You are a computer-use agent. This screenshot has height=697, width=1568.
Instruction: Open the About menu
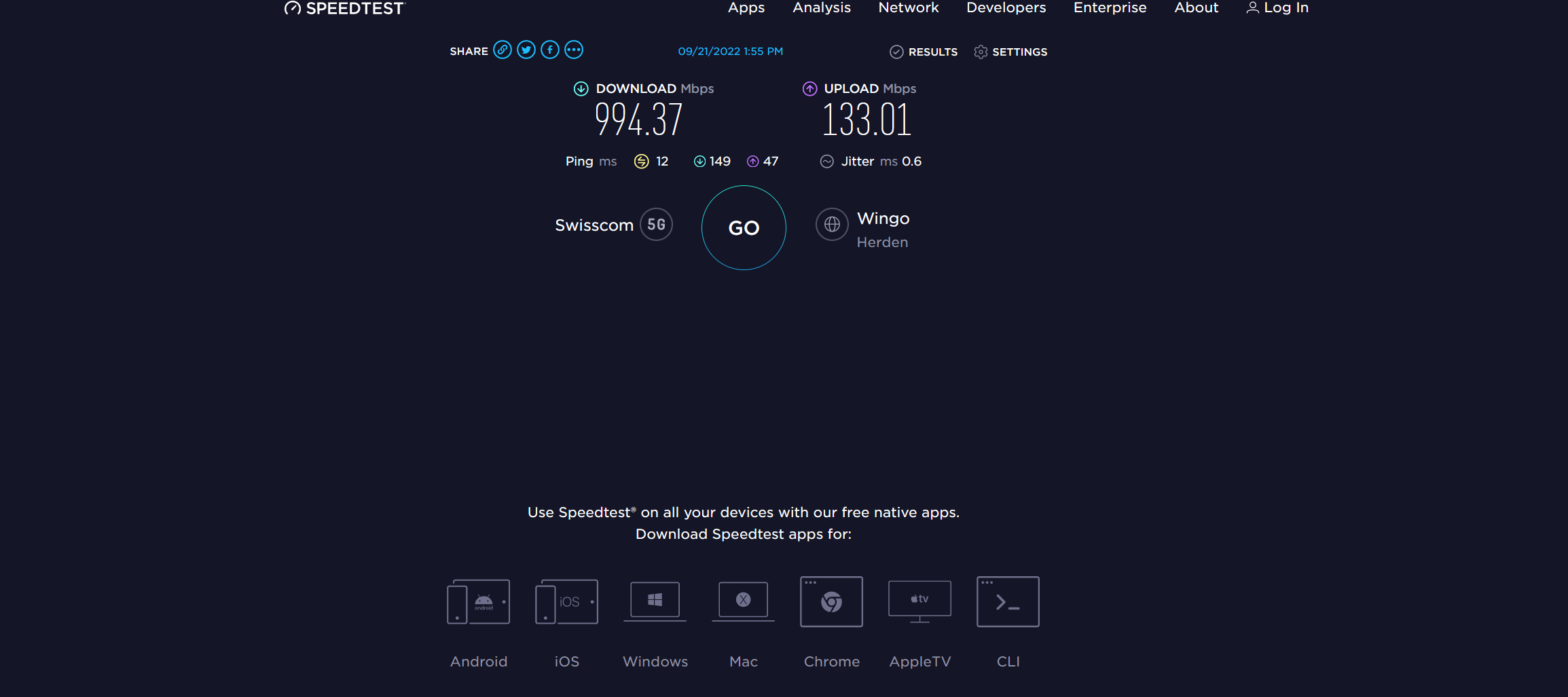click(1197, 7)
